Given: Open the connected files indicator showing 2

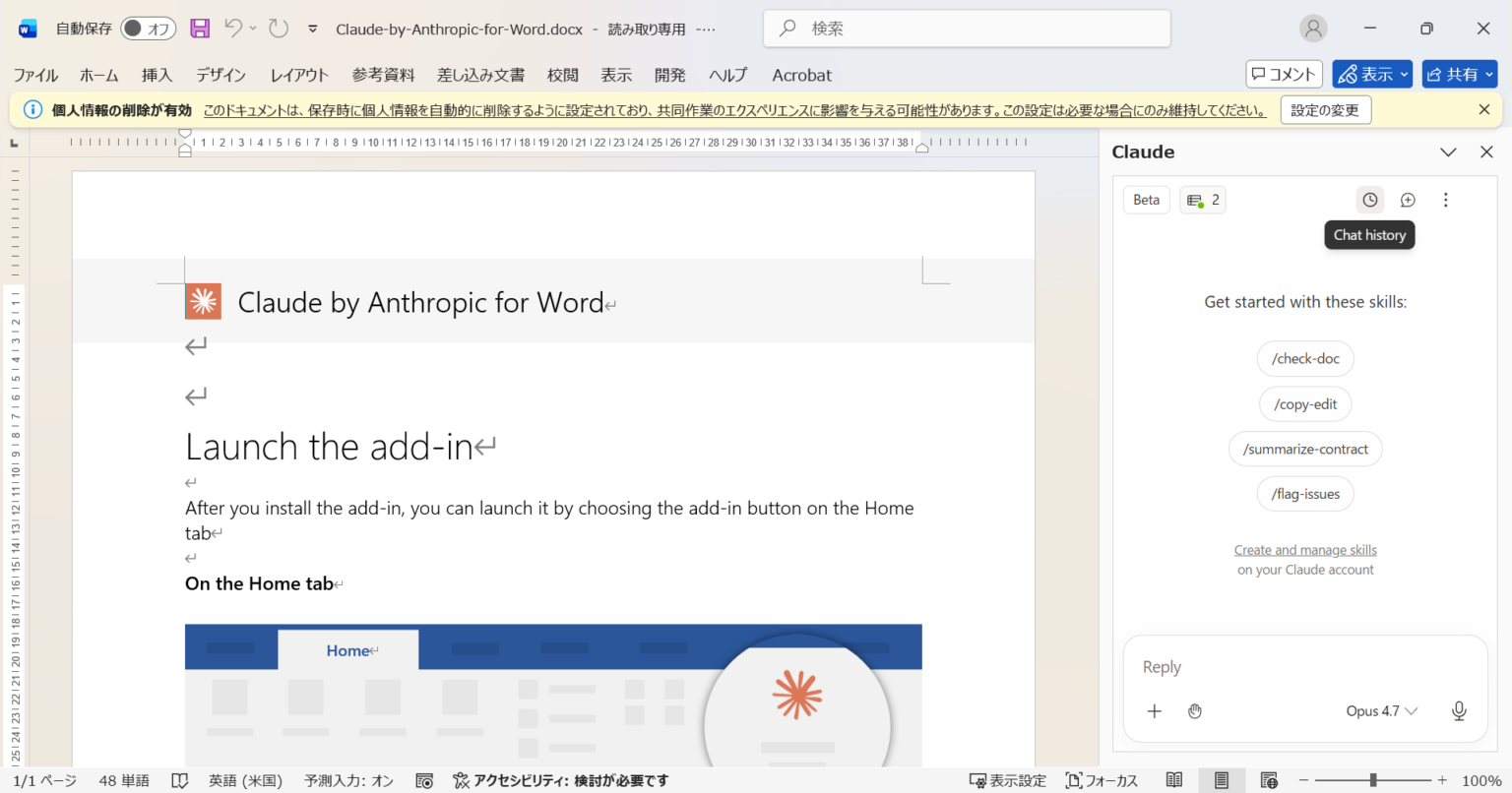Looking at the screenshot, I should coord(1203,200).
